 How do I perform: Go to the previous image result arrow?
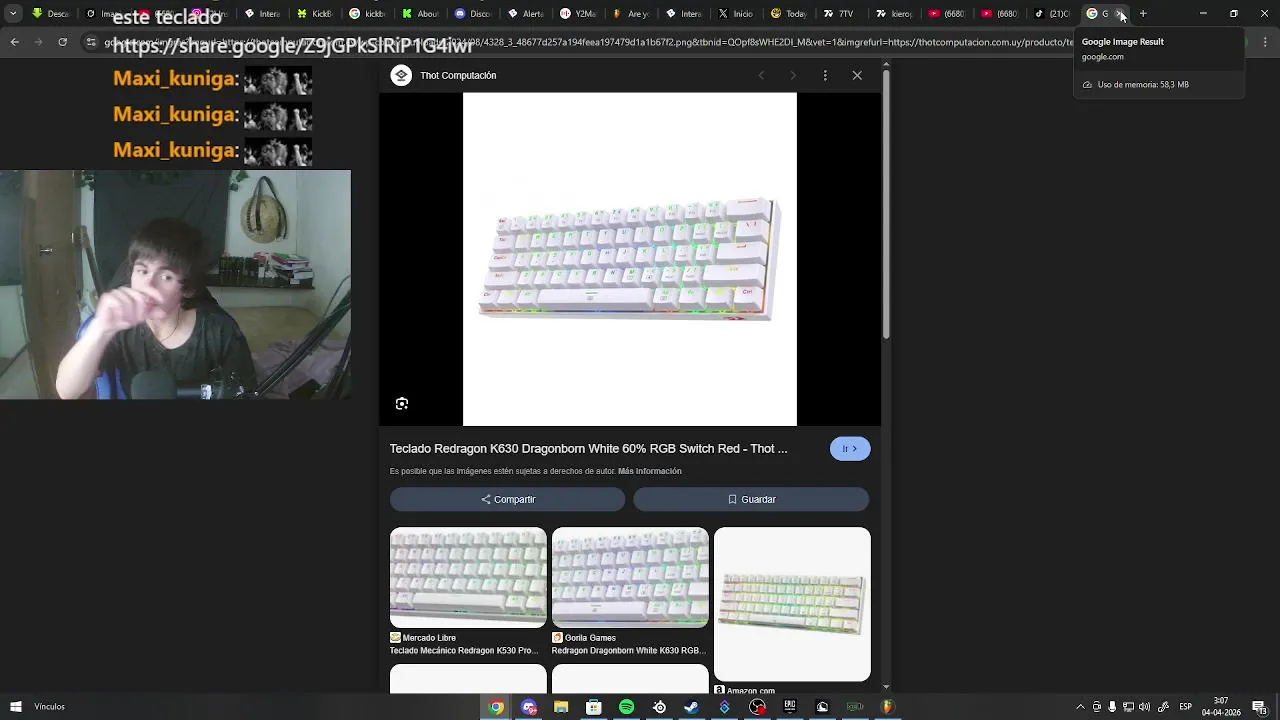[761, 75]
